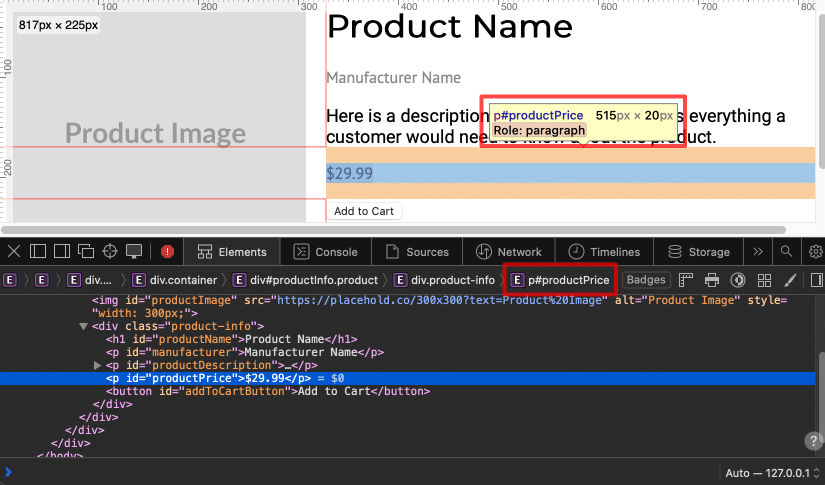Image resolution: width=825 pixels, height=485 pixels.
Task: Open the Sources tab
Action: pos(417,252)
